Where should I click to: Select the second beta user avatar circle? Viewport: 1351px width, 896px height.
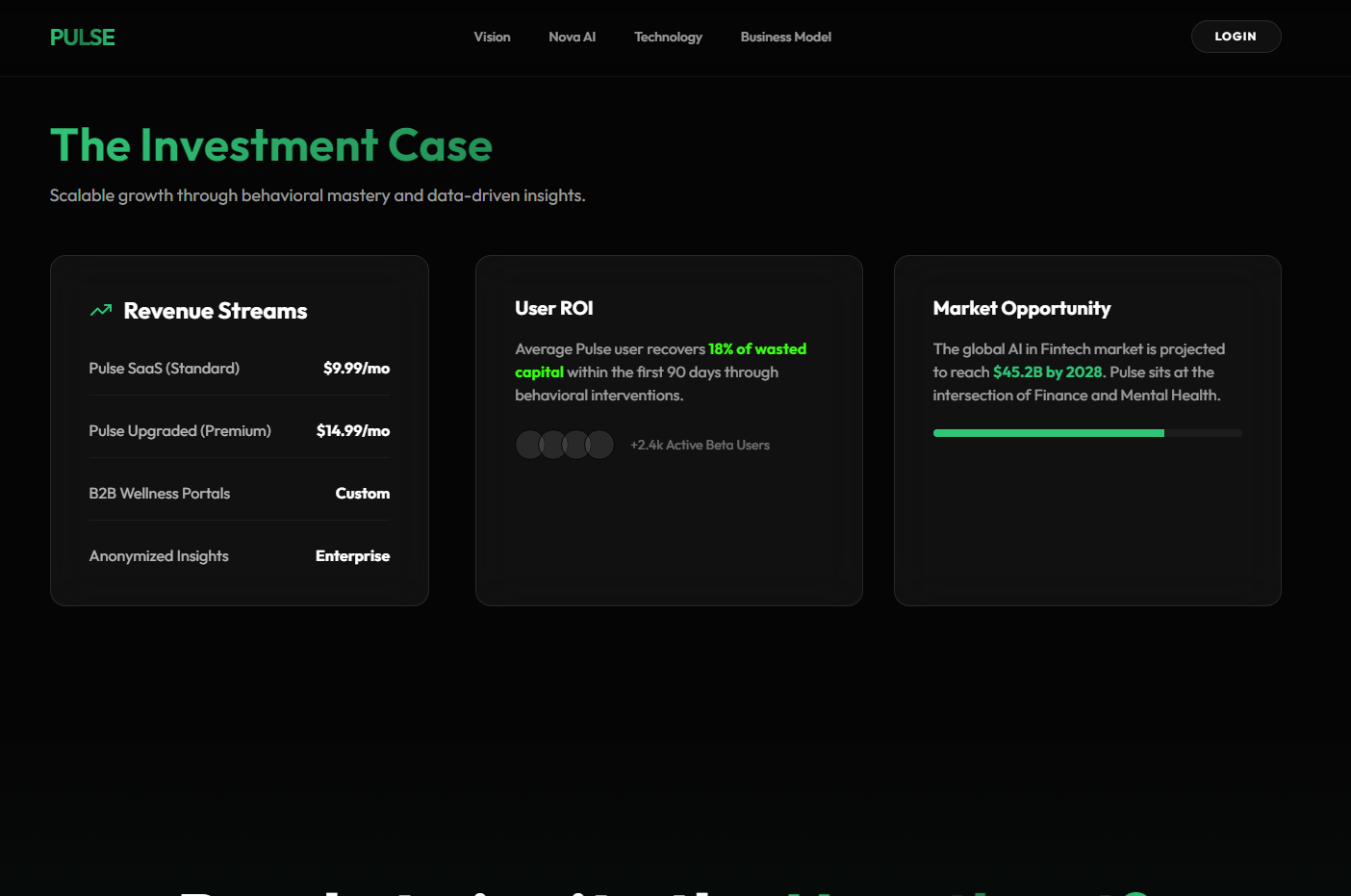coord(553,445)
